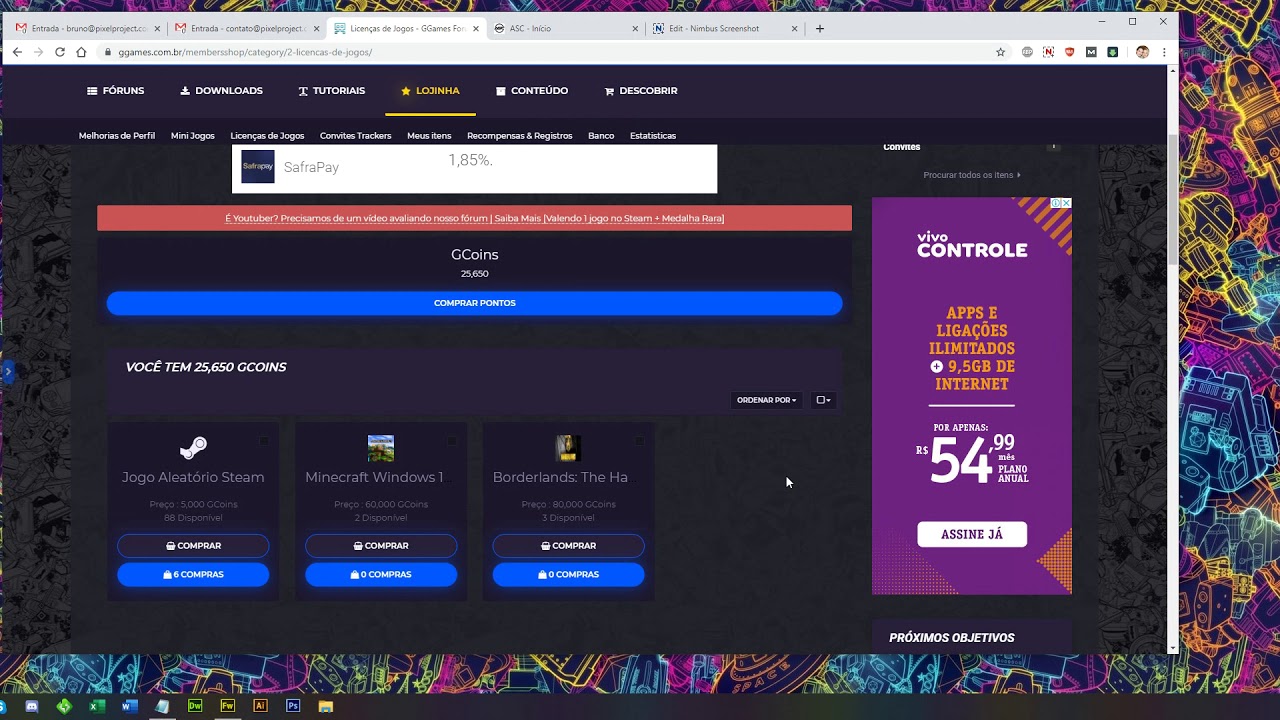The height and width of the screenshot is (720, 1280).
Task: Select the Lojinha menu
Action: (x=430, y=91)
